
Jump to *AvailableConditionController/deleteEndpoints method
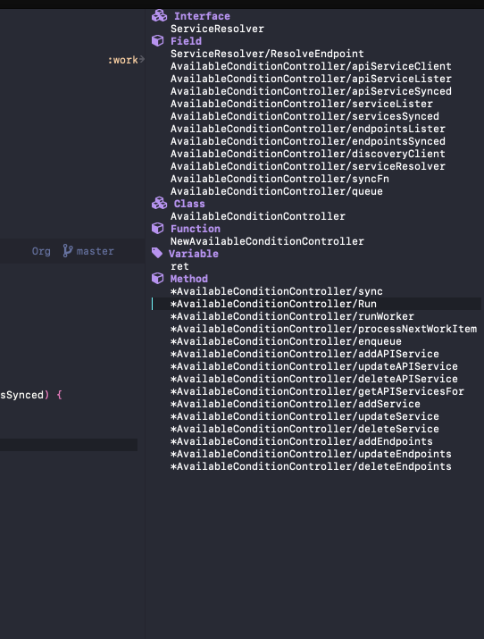(x=311, y=467)
